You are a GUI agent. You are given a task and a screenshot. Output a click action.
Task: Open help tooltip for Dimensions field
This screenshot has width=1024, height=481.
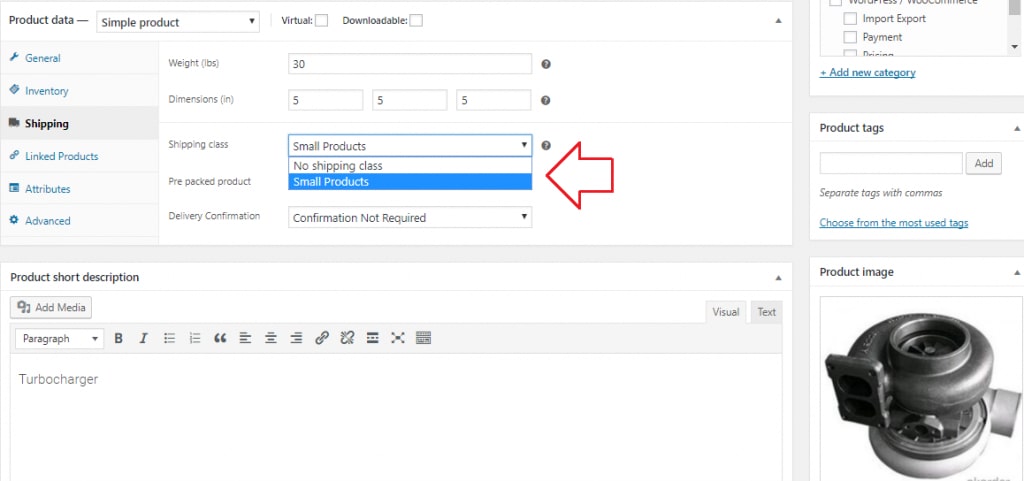pyautogui.click(x=546, y=101)
